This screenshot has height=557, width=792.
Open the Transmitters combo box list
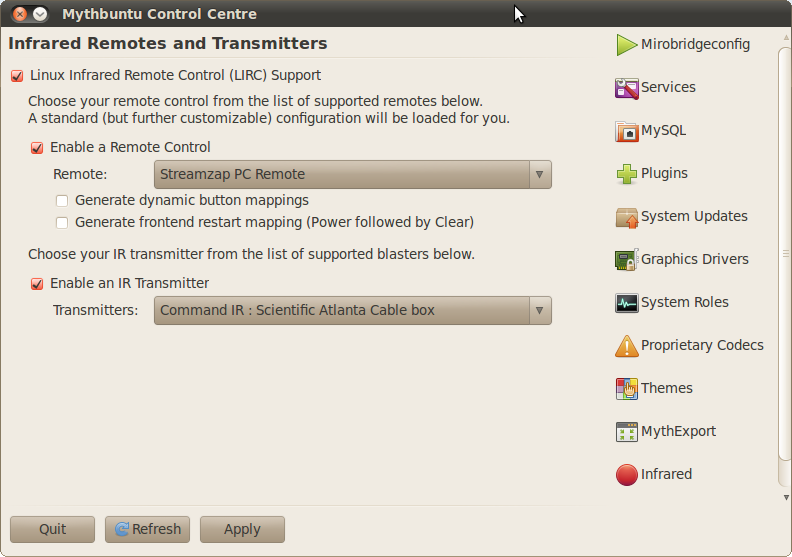[x=353, y=310]
